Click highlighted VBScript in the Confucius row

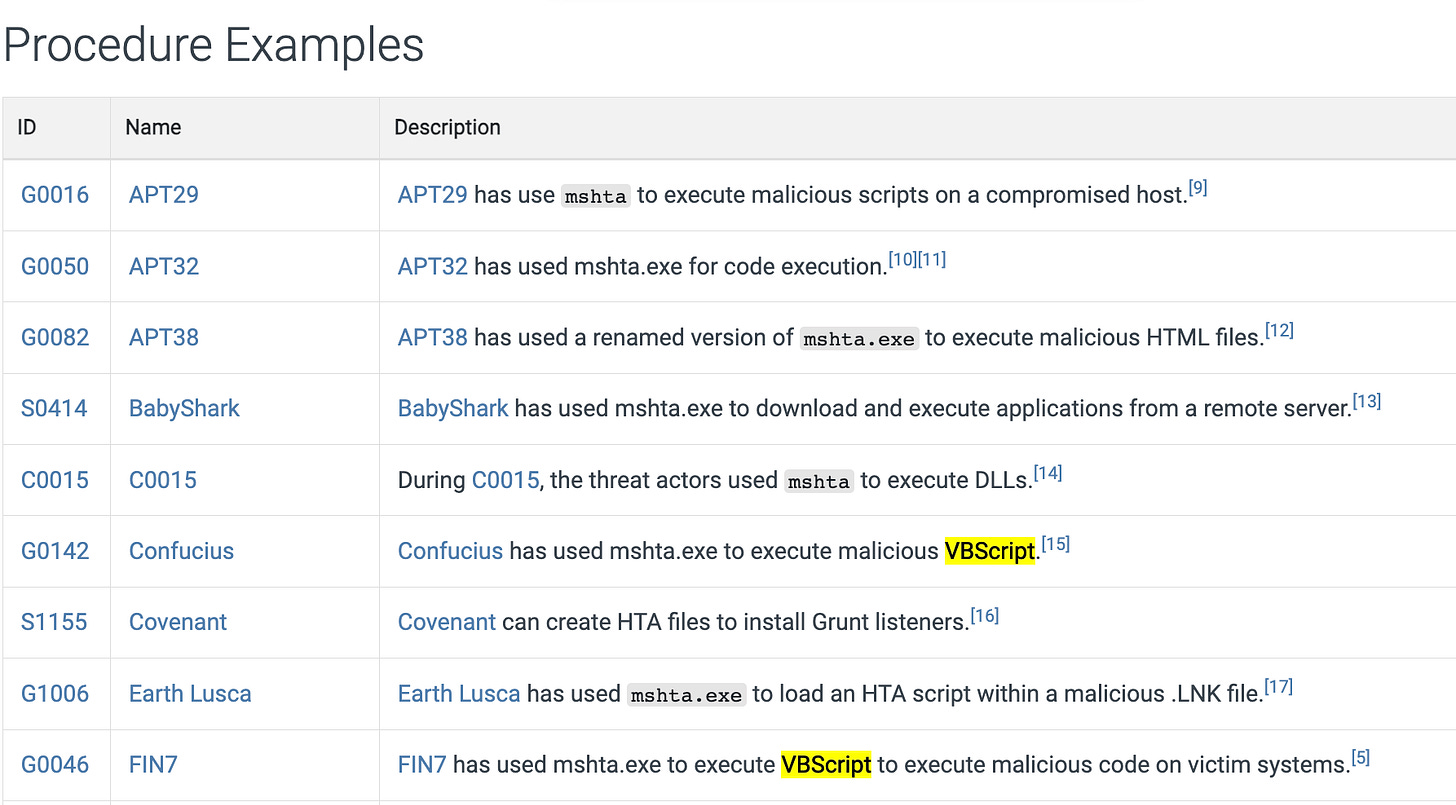coord(989,551)
